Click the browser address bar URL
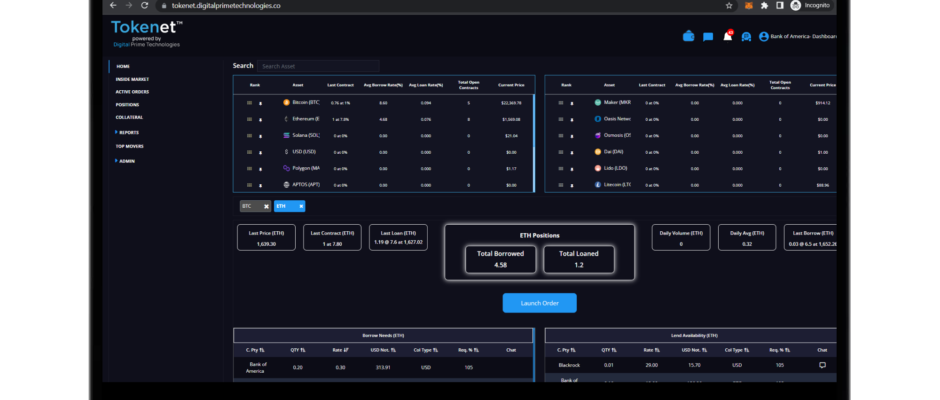 pos(226,5)
